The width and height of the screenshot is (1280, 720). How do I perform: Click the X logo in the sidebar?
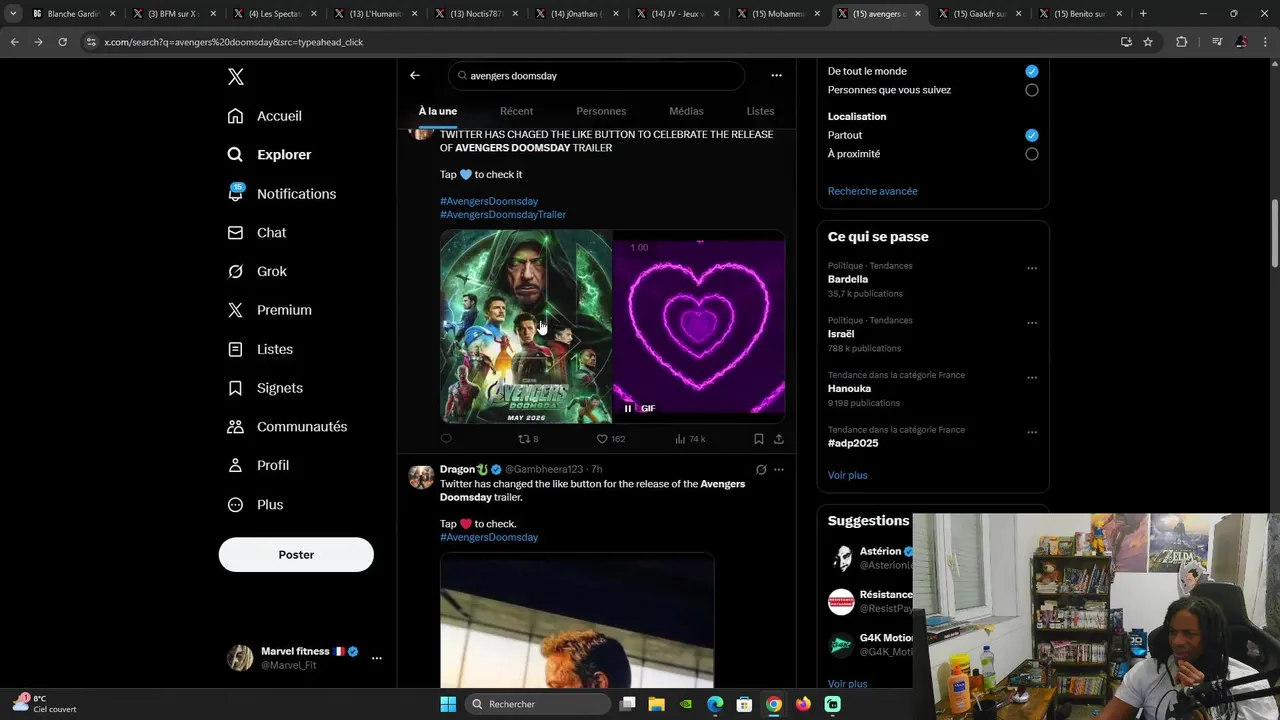coord(235,77)
